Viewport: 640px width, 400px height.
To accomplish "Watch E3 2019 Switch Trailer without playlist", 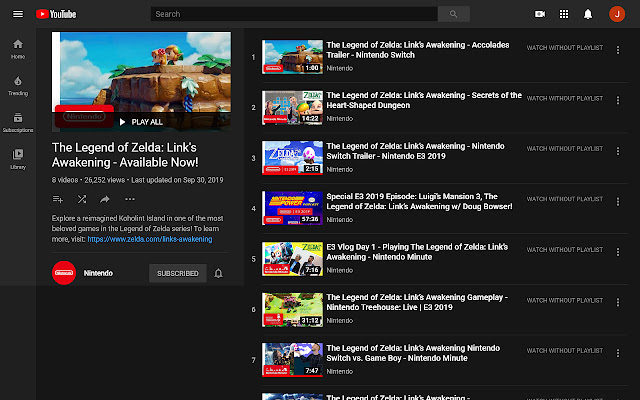I will tap(564, 149).
